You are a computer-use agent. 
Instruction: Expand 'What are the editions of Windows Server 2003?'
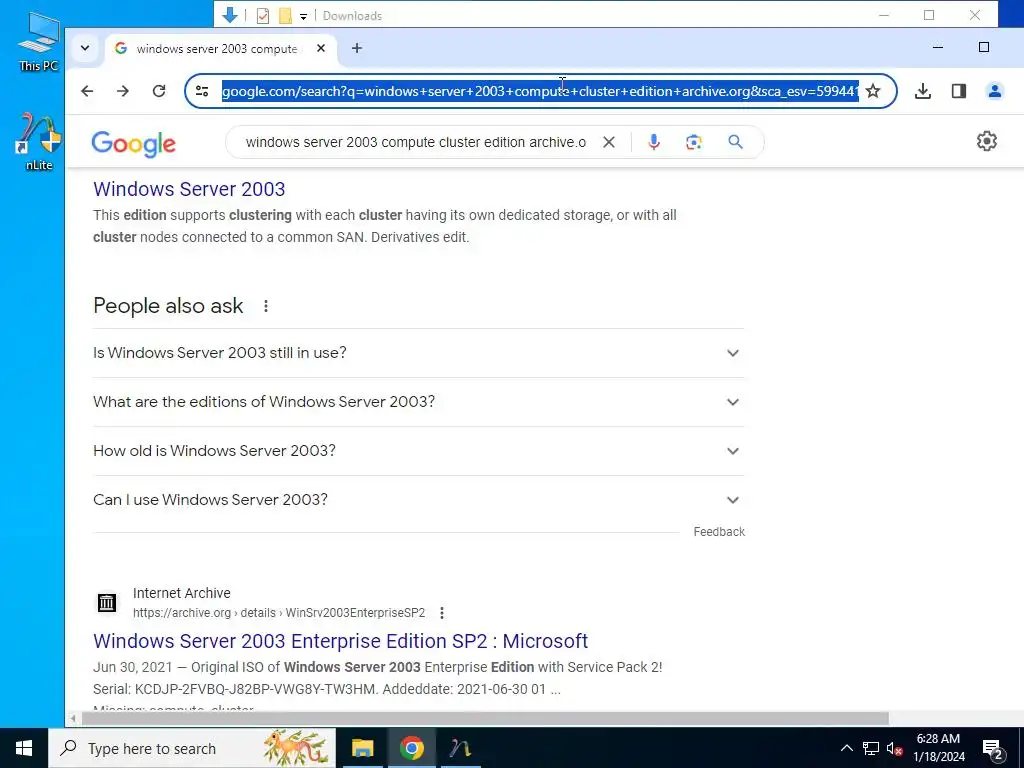(418, 402)
